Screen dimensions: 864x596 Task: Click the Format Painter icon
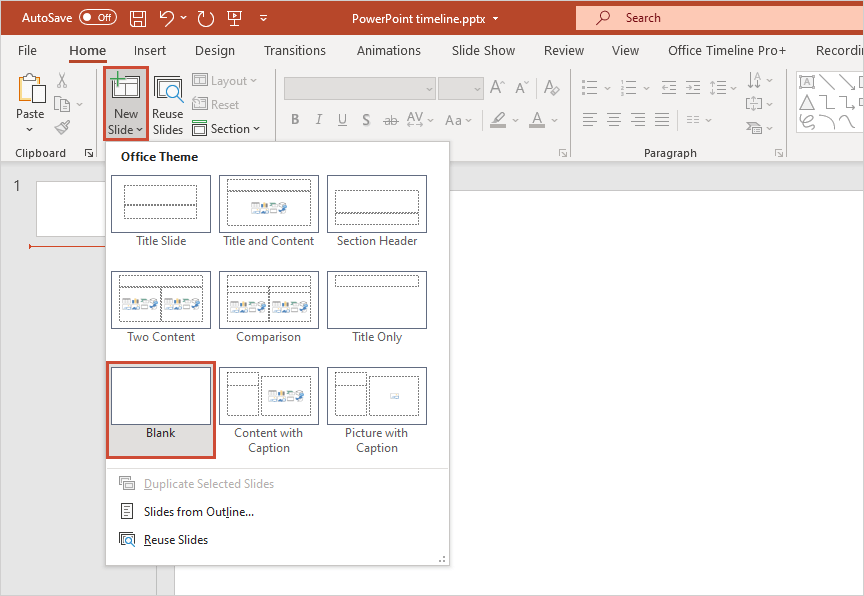(x=60, y=126)
